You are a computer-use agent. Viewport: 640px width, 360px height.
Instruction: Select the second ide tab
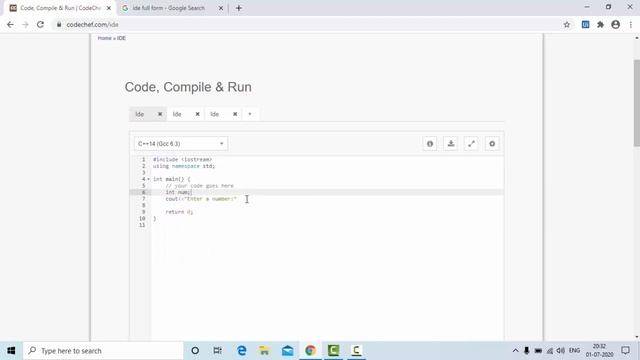(x=177, y=114)
